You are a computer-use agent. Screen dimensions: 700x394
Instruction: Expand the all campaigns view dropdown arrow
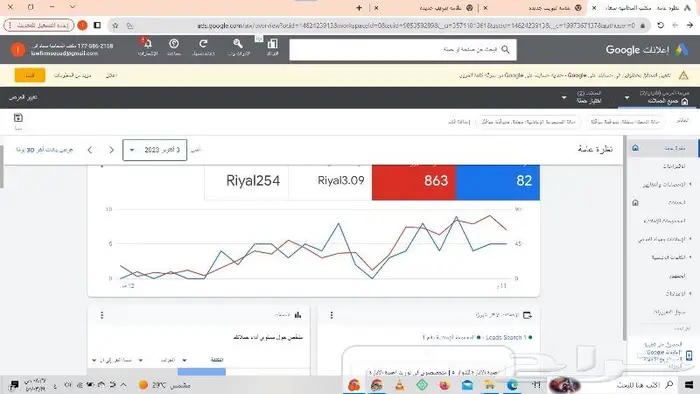click(626, 97)
